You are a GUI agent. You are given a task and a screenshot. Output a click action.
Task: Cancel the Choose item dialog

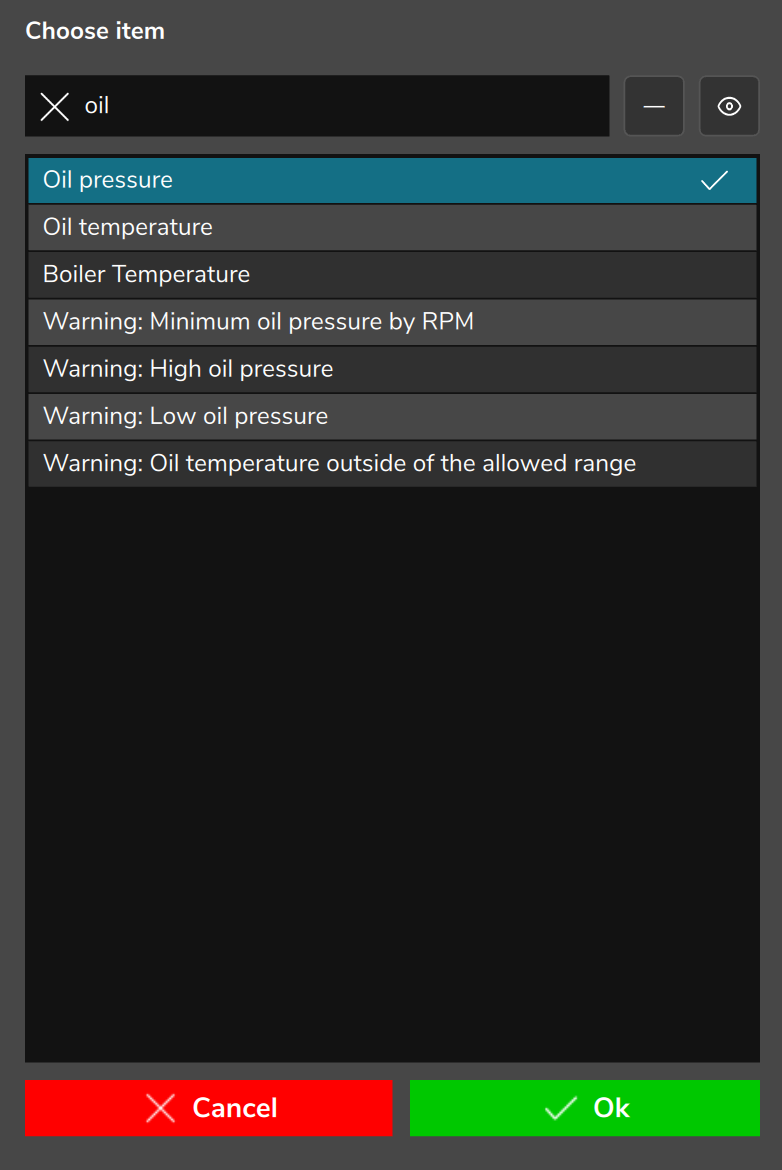pos(209,1108)
